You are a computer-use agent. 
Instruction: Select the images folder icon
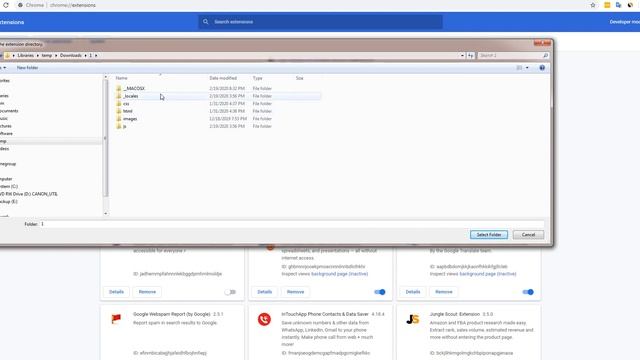[x=119, y=119]
